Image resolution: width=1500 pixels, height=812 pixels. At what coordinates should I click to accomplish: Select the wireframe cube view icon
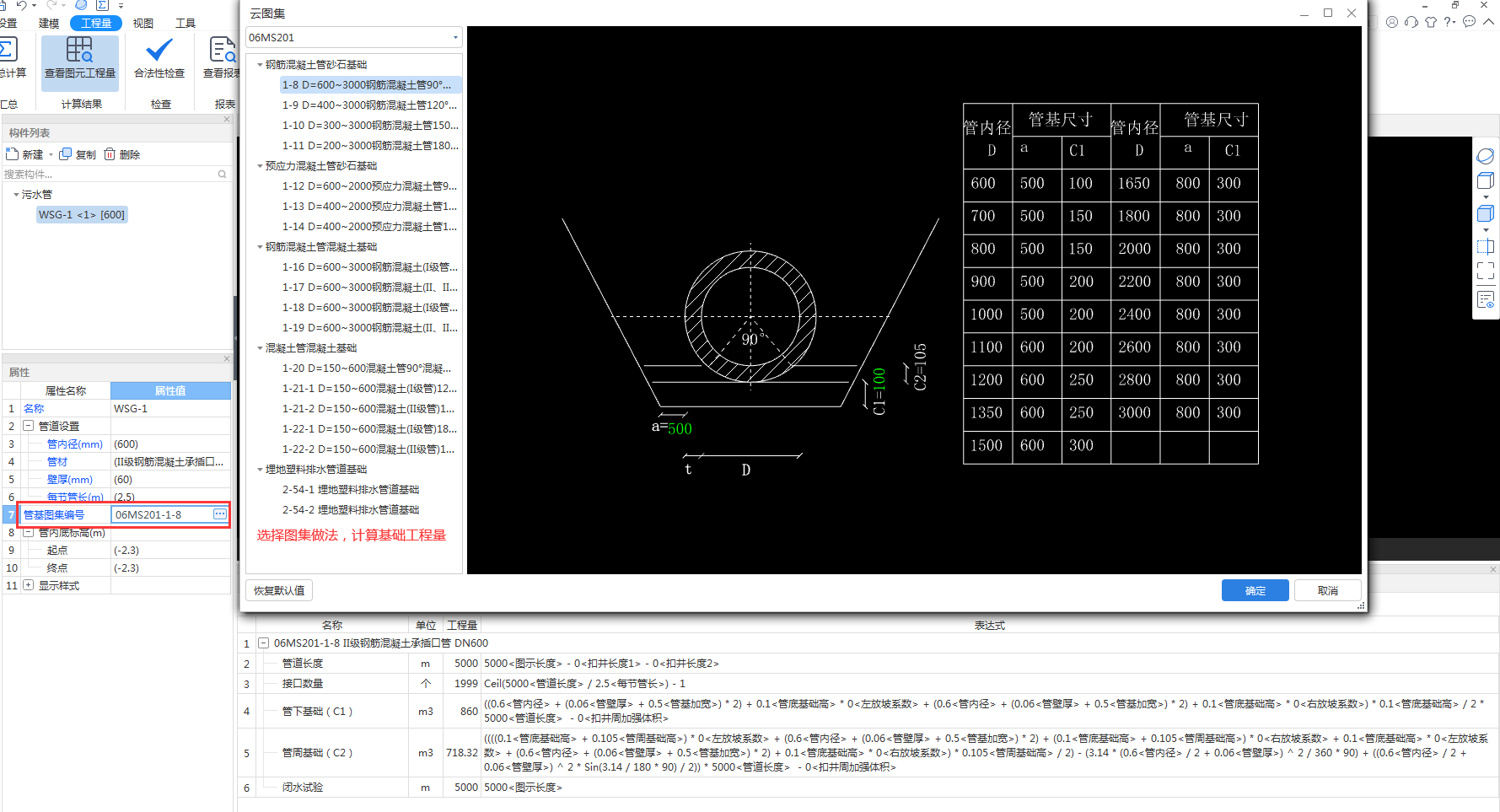pyautogui.click(x=1486, y=180)
